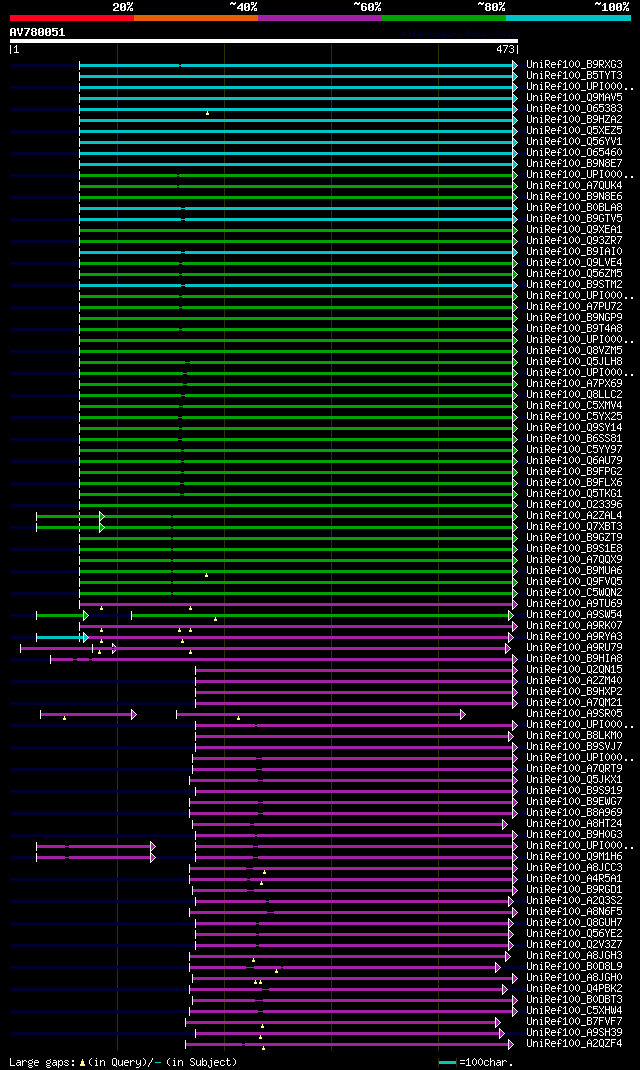Click the 473 query end position label
This screenshot has height=1070, width=640.
[x=506, y=50]
